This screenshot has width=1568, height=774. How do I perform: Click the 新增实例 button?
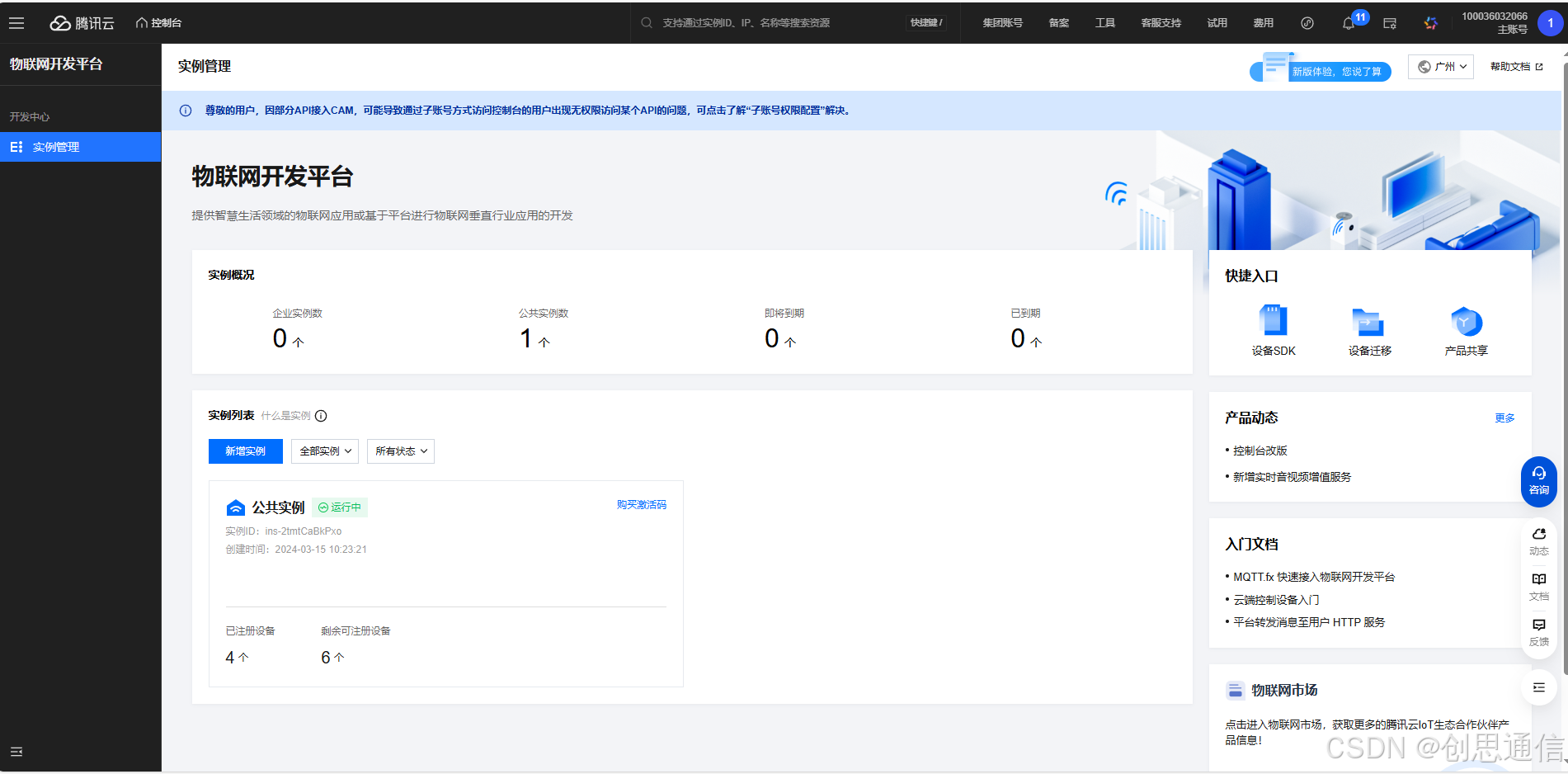245,451
